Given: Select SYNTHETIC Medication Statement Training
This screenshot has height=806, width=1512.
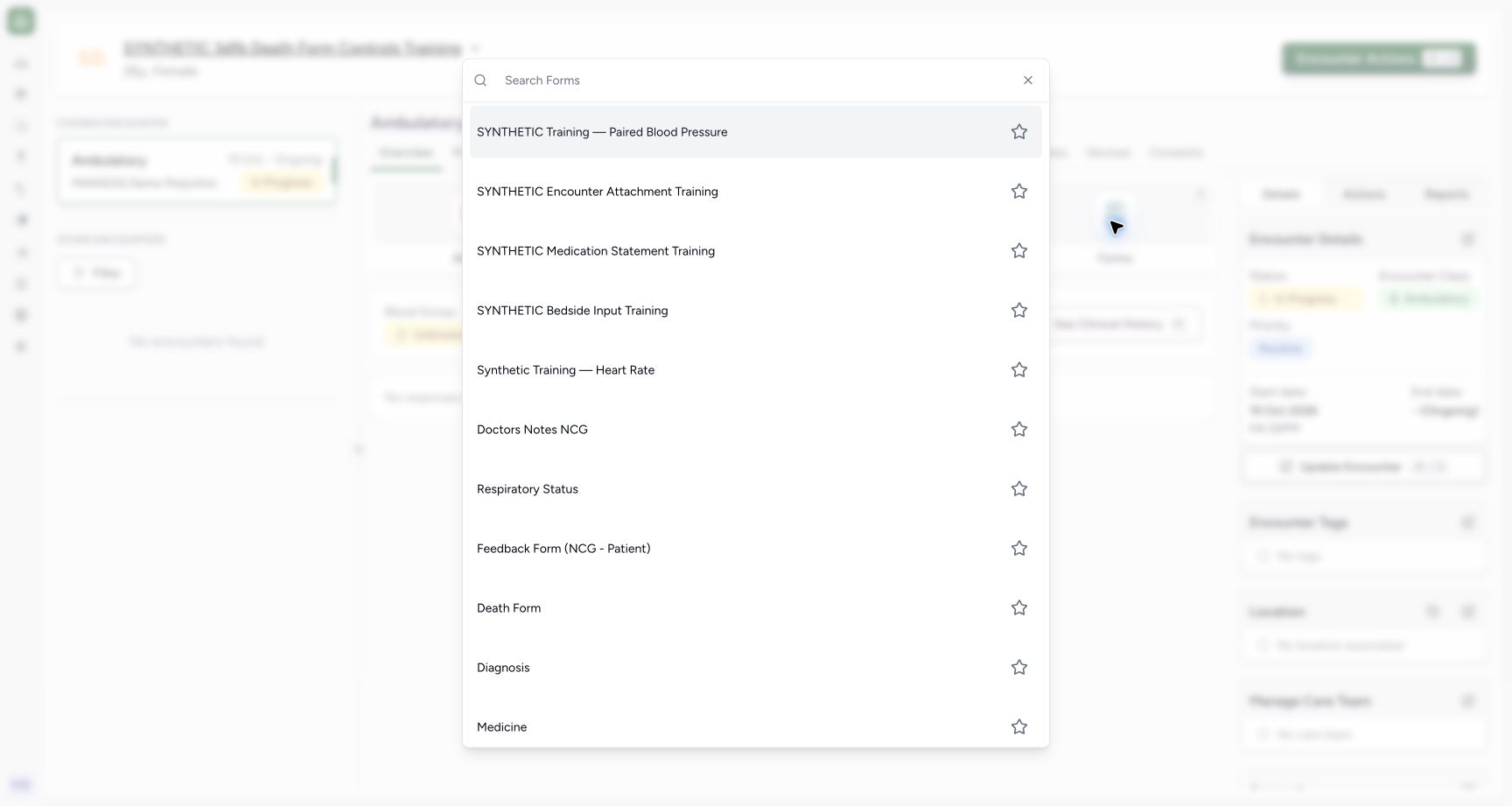Looking at the screenshot, I should pos(756,251).
